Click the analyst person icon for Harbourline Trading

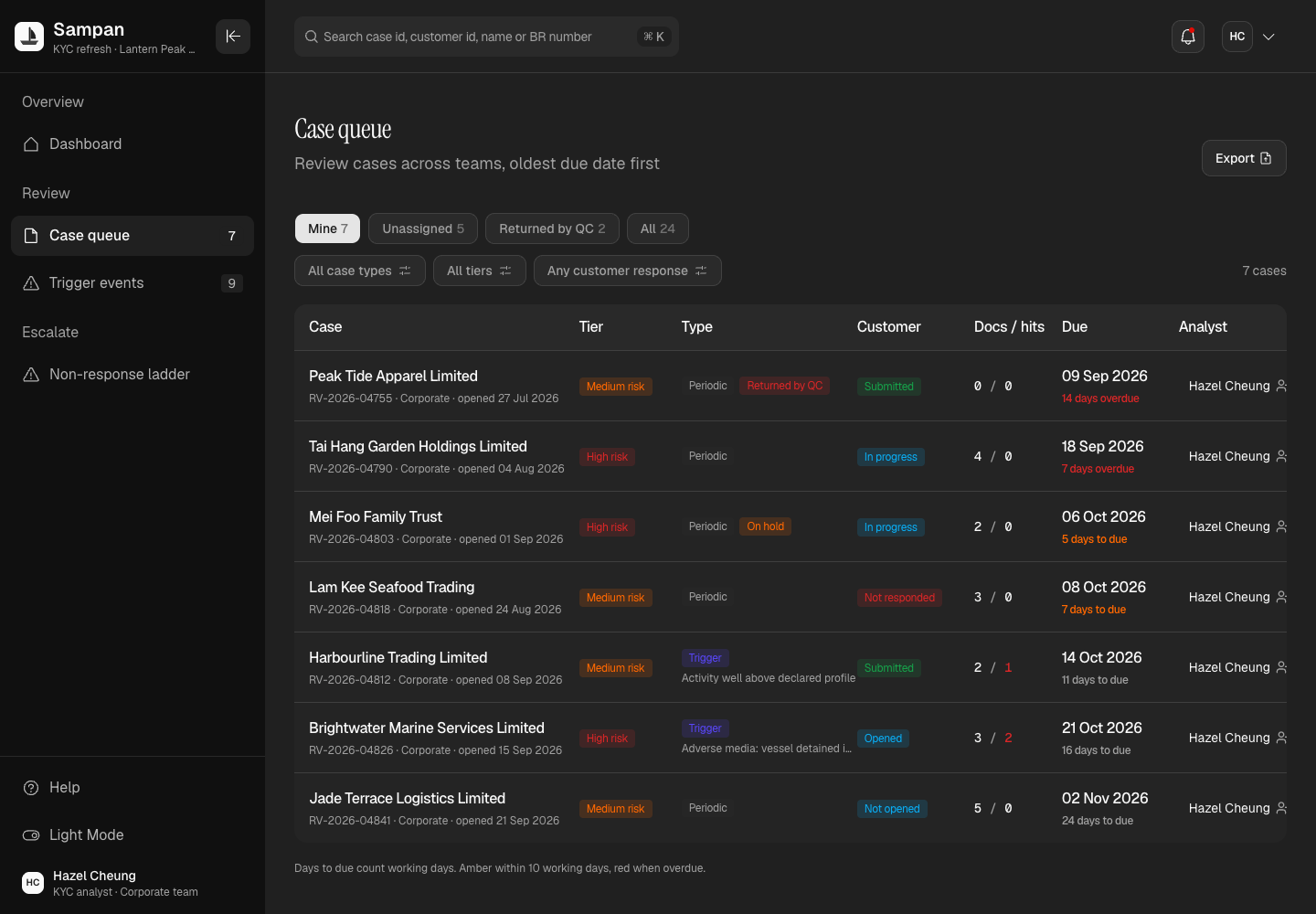pos(1281,667)
